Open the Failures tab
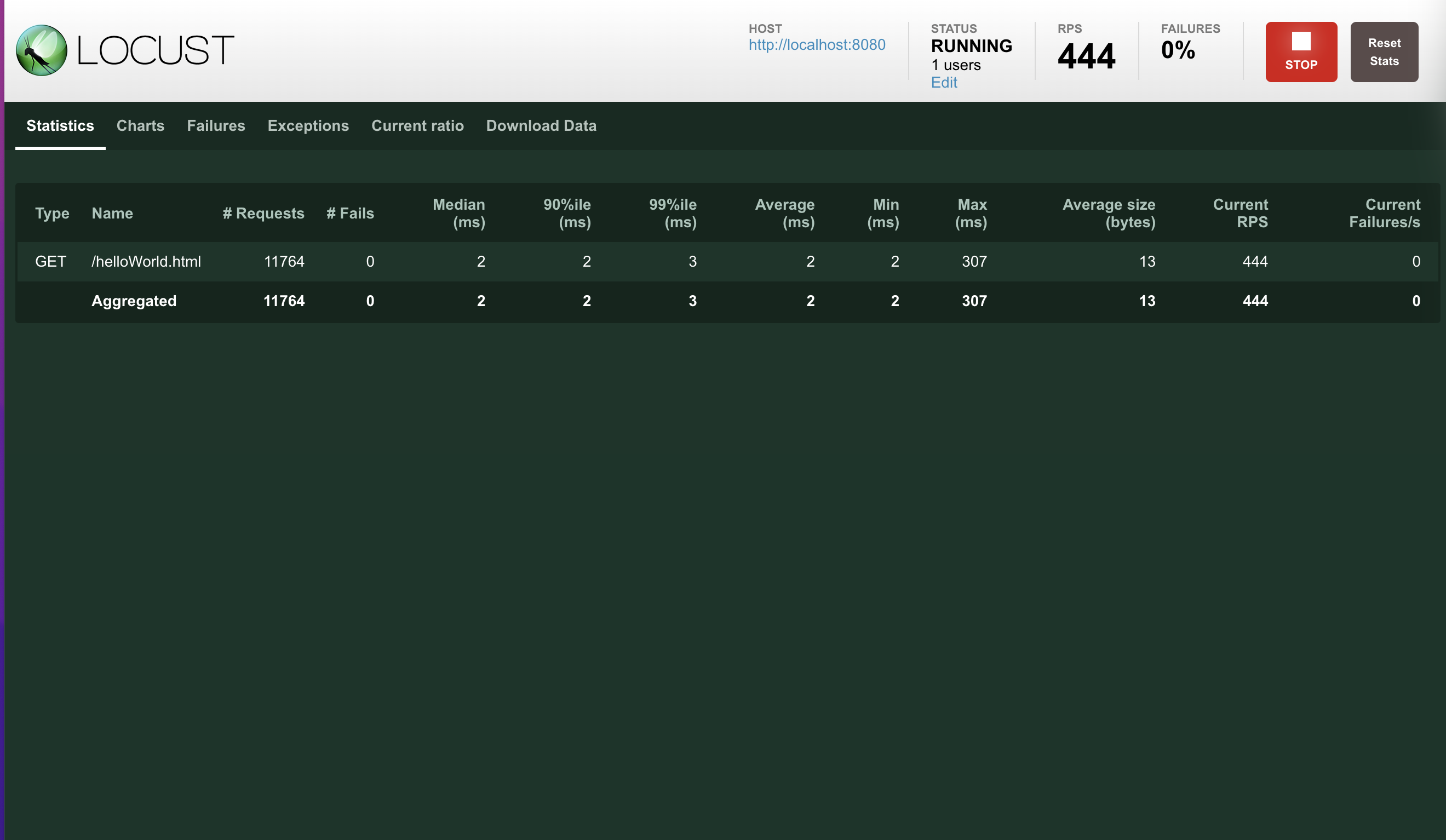Viewport: 1446px width, 840px height. tap(216, 125)
